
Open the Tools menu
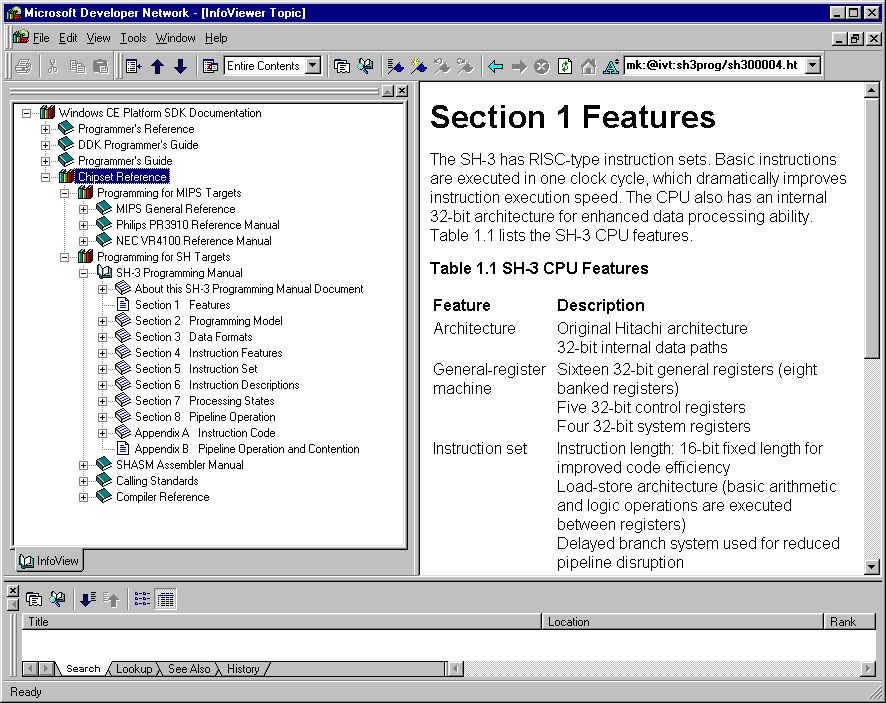tap(133, 38)
